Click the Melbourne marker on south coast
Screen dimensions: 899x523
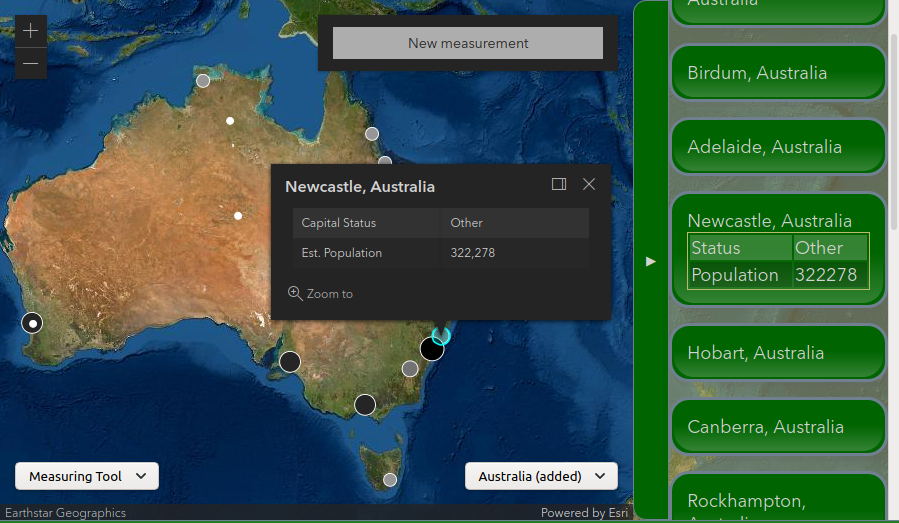pos(365,405)
